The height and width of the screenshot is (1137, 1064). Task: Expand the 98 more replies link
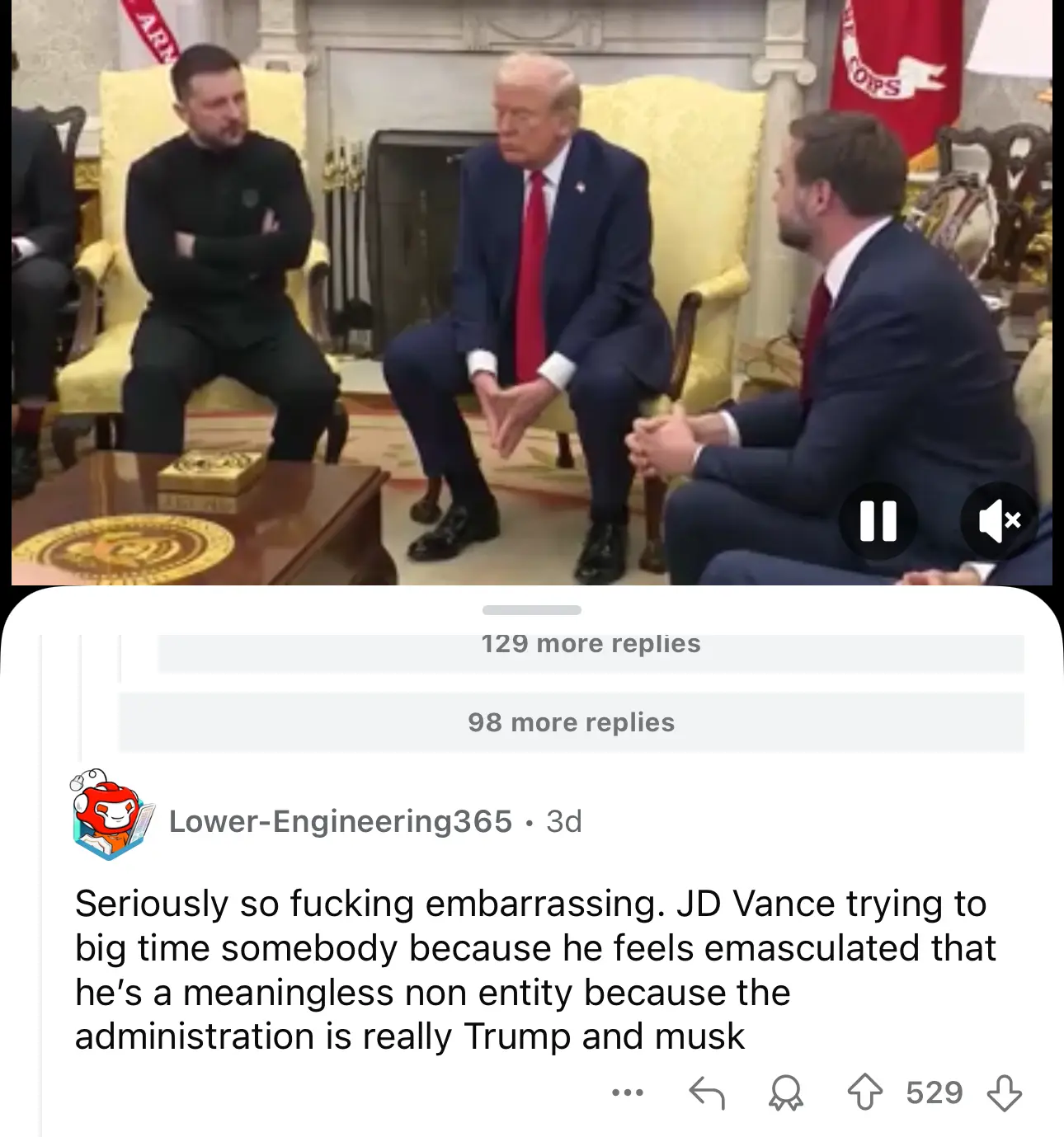pos(571,722)
